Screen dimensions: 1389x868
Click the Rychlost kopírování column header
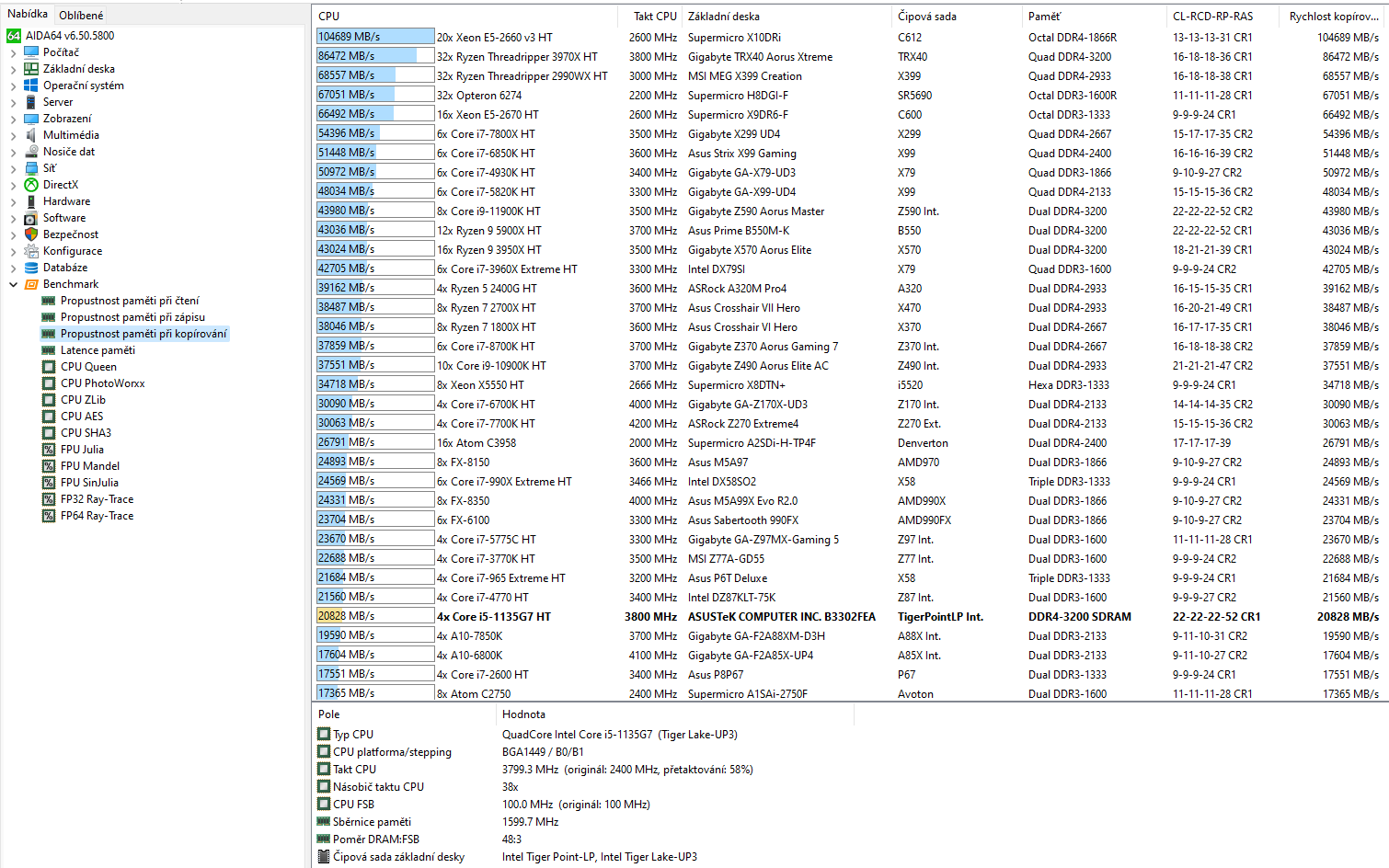pos(1334,17)
